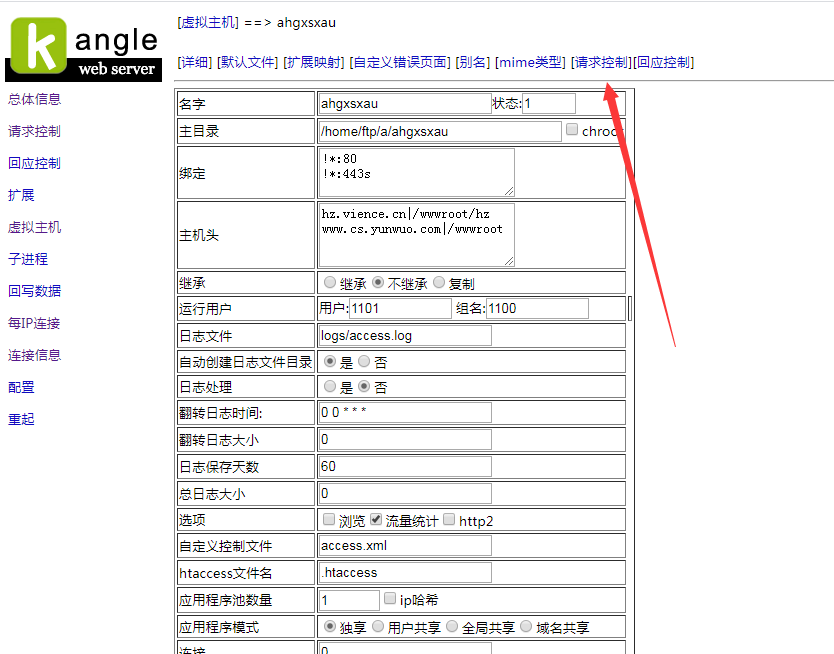834x654 pixels.
Task: Select the 复制 inheritance radio button
Action: [439, 283]
